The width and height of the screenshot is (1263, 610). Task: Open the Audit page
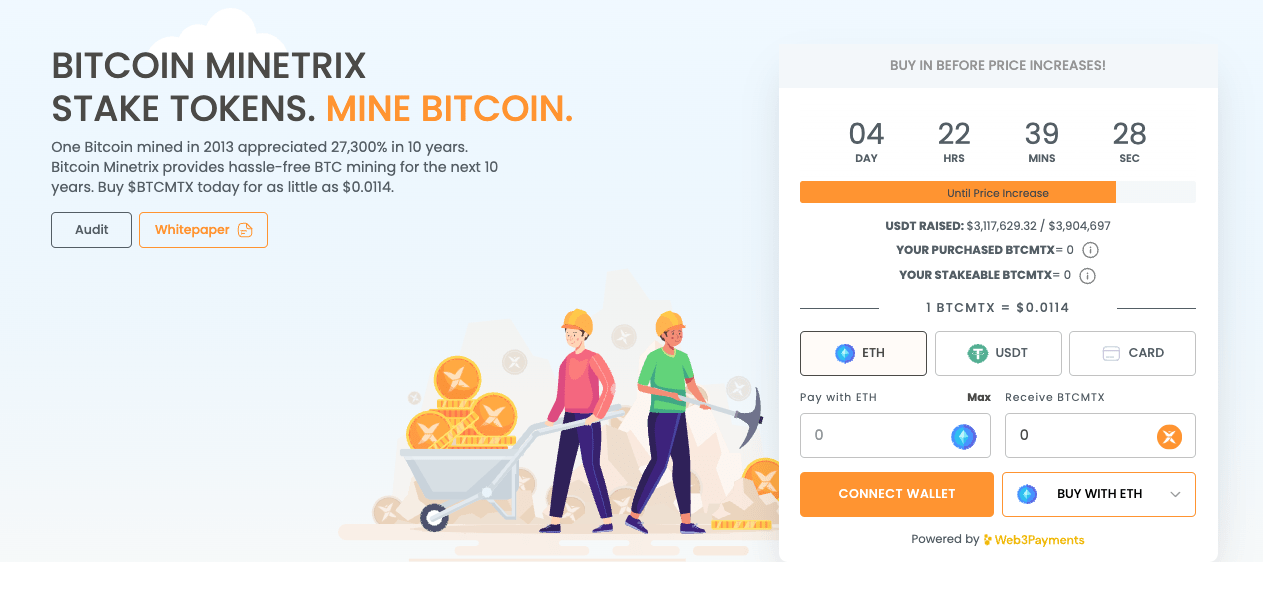91,230
